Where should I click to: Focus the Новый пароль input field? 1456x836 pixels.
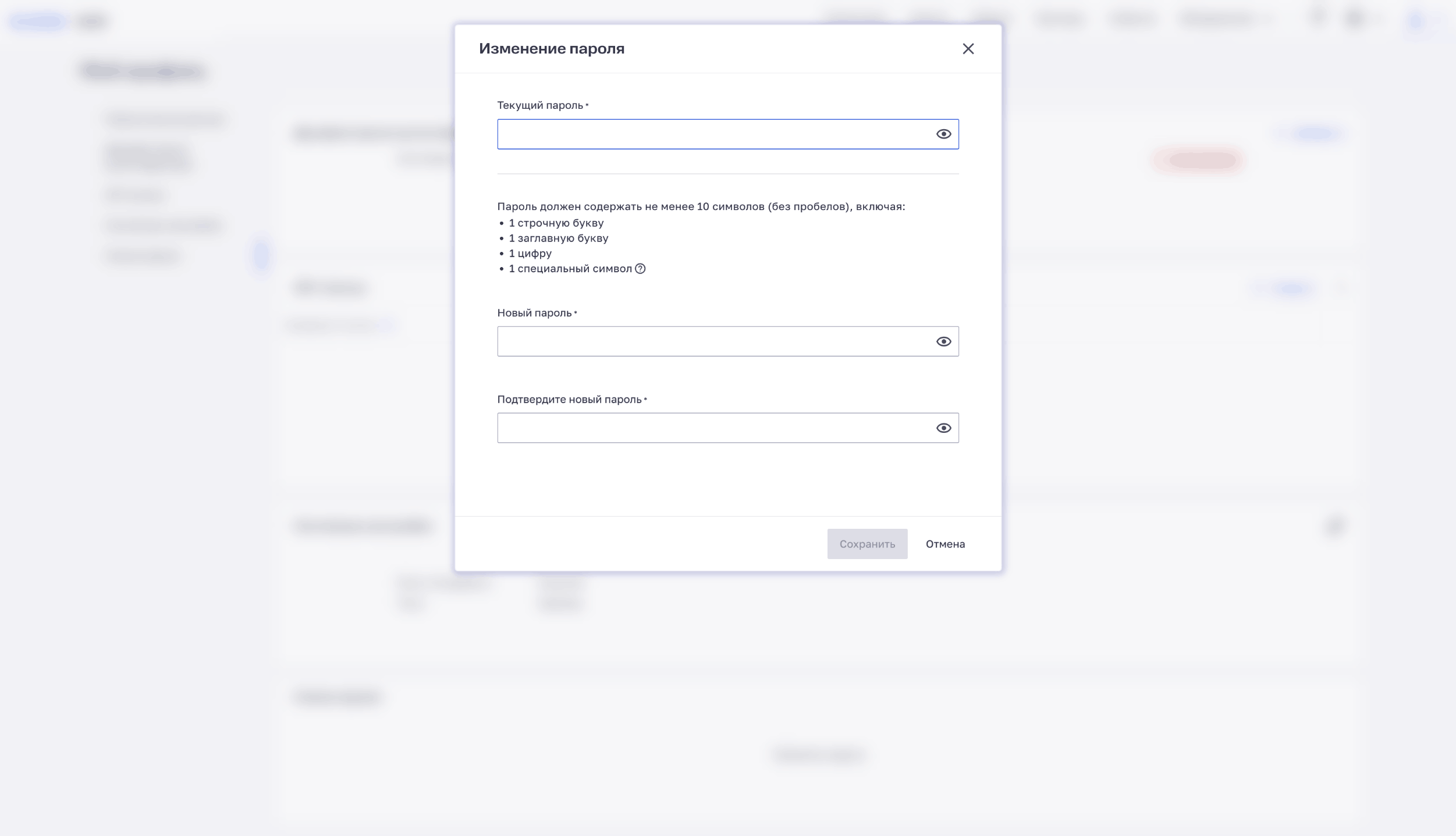(728, 341)
